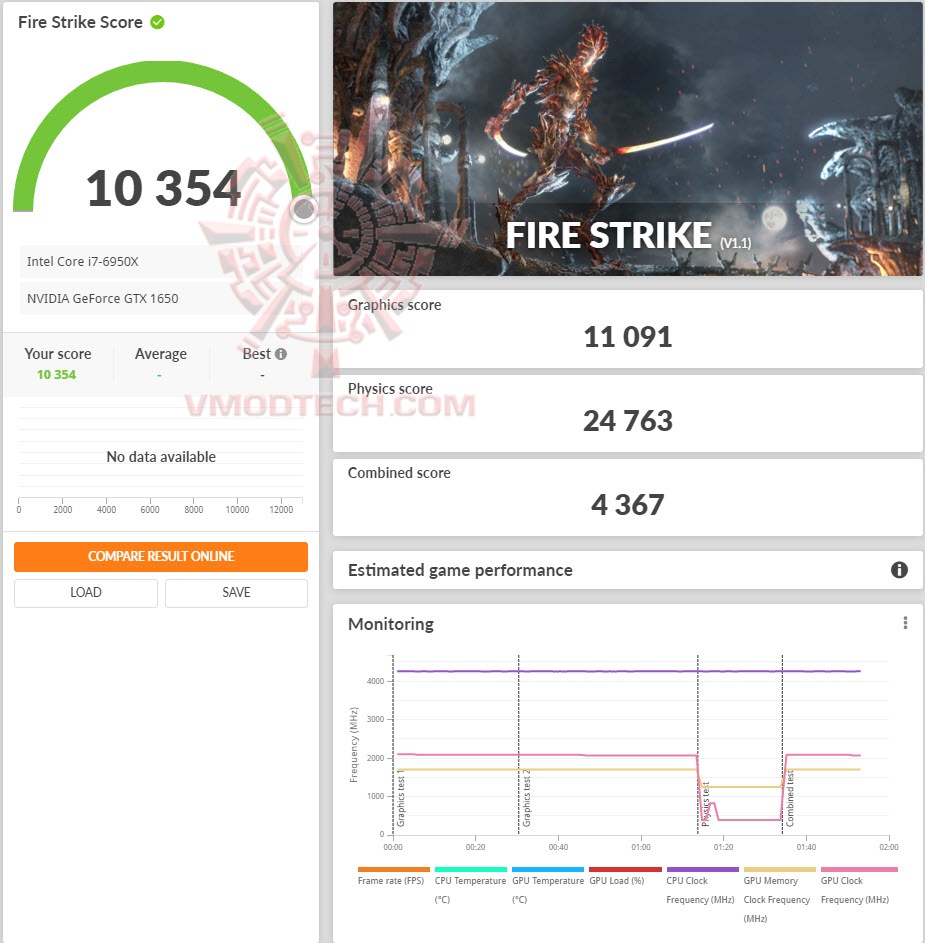
Task: Click the Physics test timeline marker
Action: click(706, 804)
